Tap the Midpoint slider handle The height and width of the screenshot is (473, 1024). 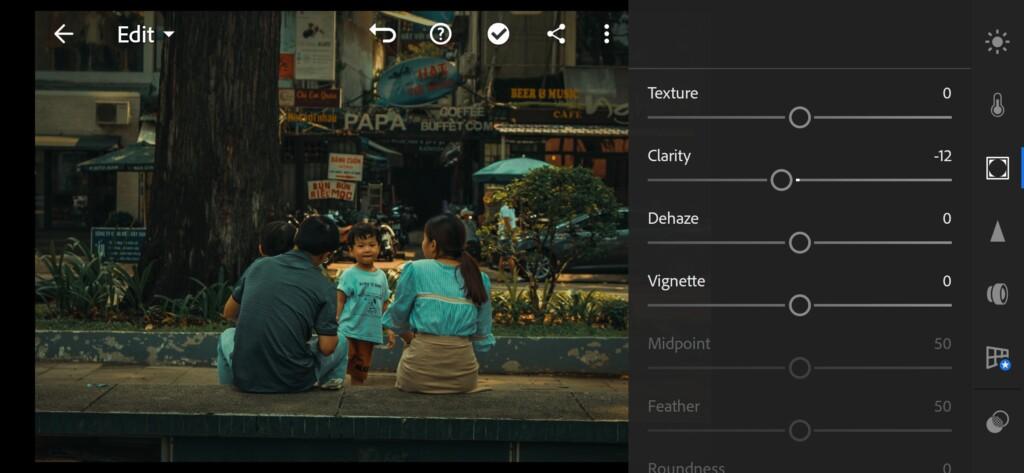click(799, 368)
